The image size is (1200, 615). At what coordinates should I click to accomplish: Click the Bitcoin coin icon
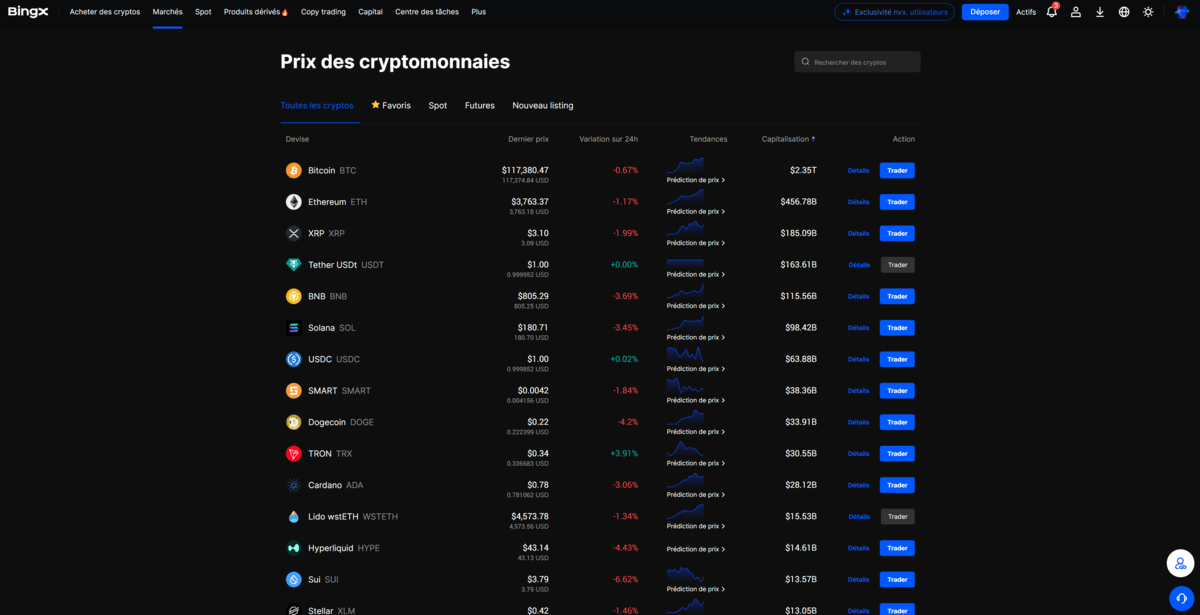click(x=294, y=171)
